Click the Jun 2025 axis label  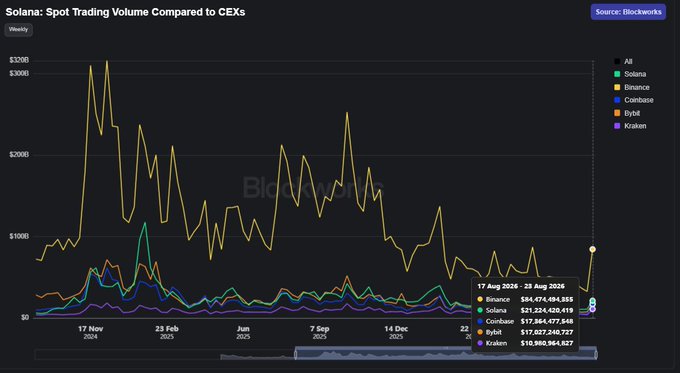(x=243, y=332)
